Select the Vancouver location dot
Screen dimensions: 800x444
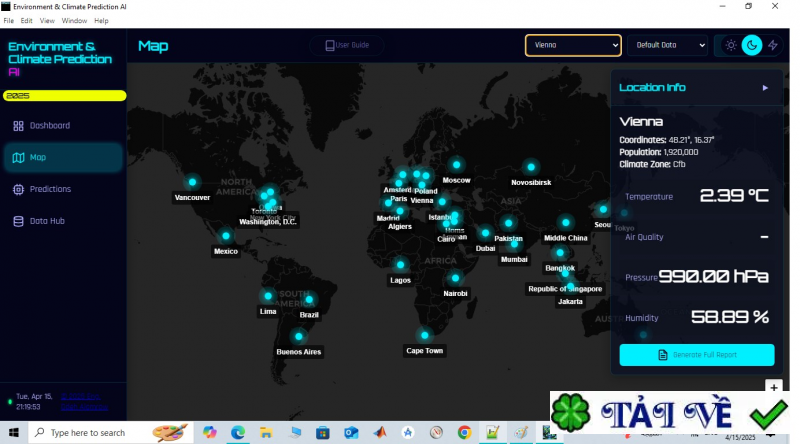click(192, 182)
